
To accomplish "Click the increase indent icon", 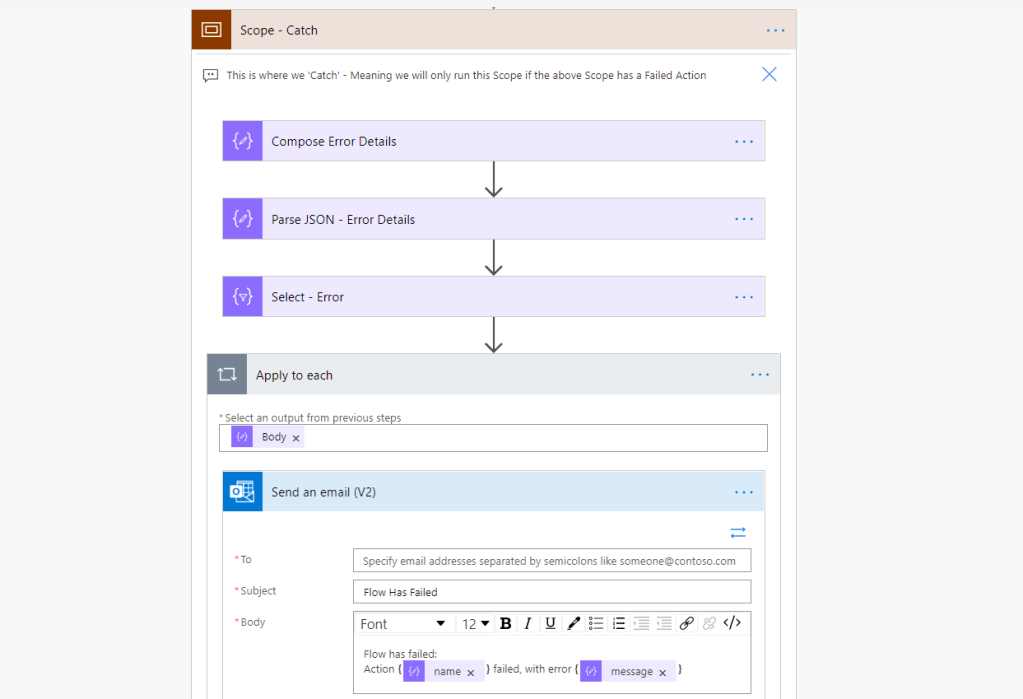I will pos(641,623).
